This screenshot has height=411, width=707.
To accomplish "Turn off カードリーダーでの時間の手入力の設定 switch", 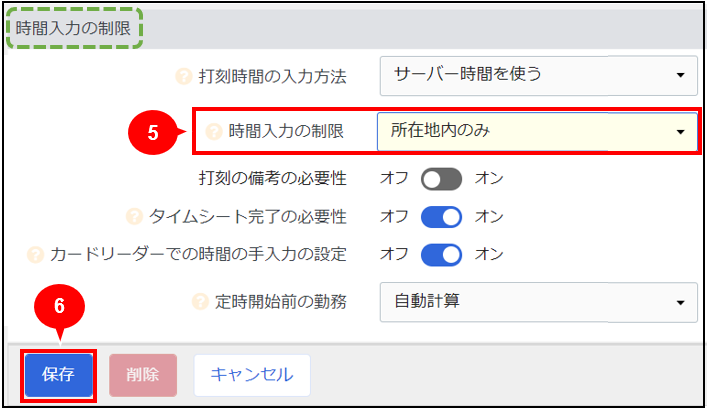I will point(441,255).
